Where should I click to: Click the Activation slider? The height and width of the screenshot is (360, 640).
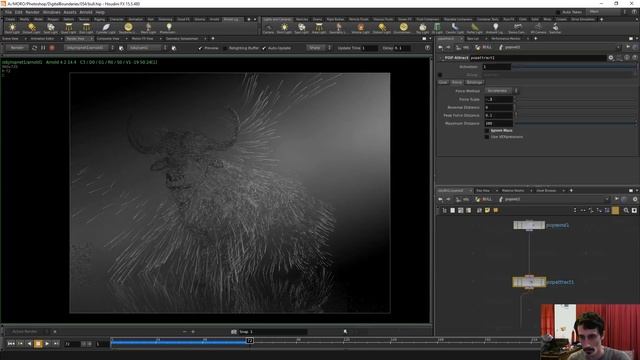(x=573, y=67)
